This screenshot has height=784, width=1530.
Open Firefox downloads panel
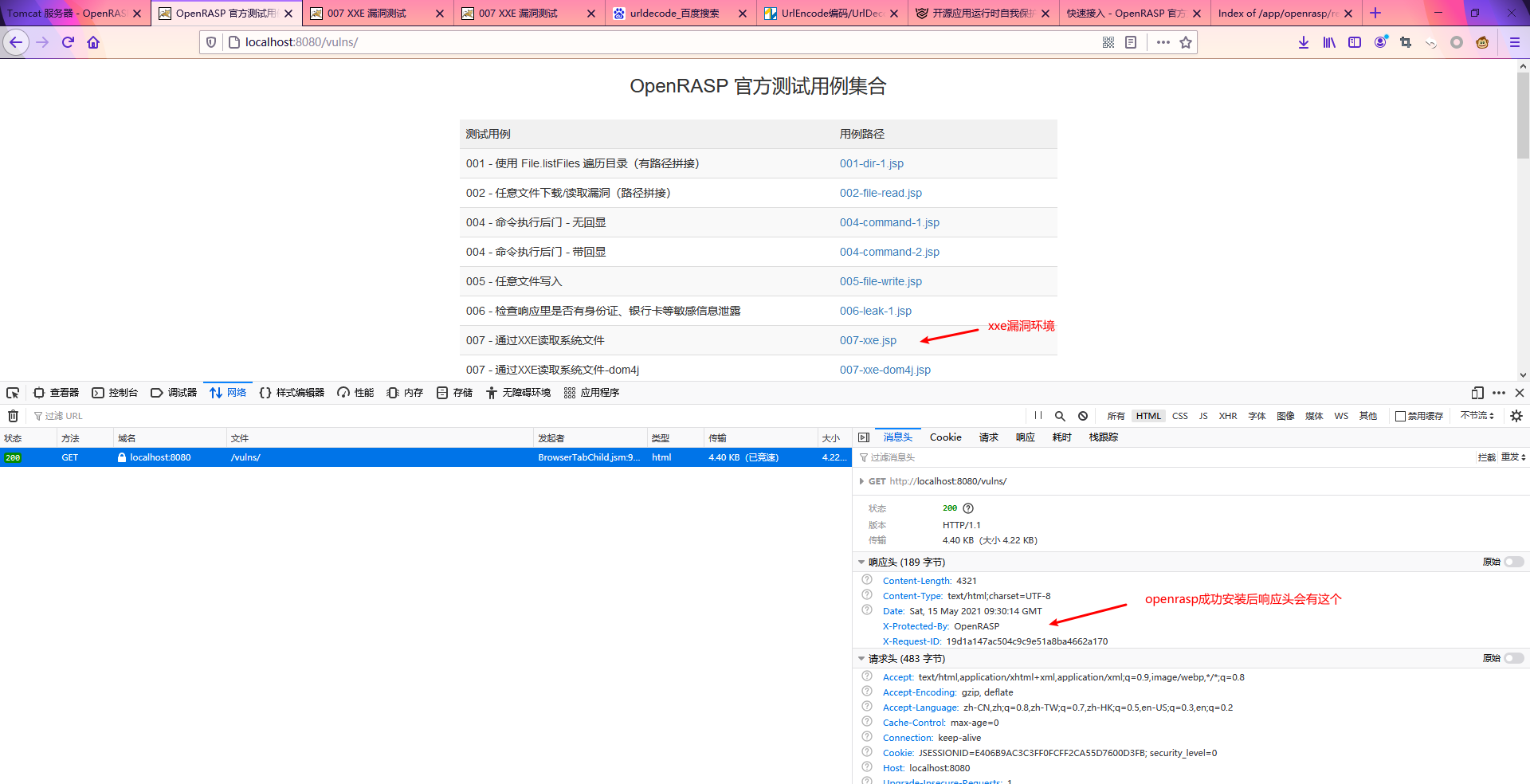click(x=1304, y=42)
